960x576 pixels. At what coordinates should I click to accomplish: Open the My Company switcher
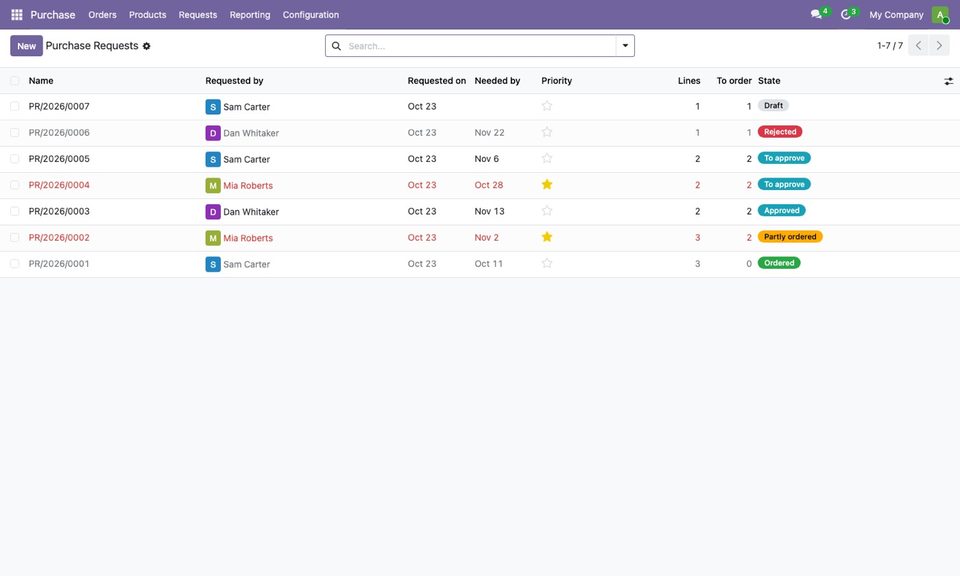896,15
